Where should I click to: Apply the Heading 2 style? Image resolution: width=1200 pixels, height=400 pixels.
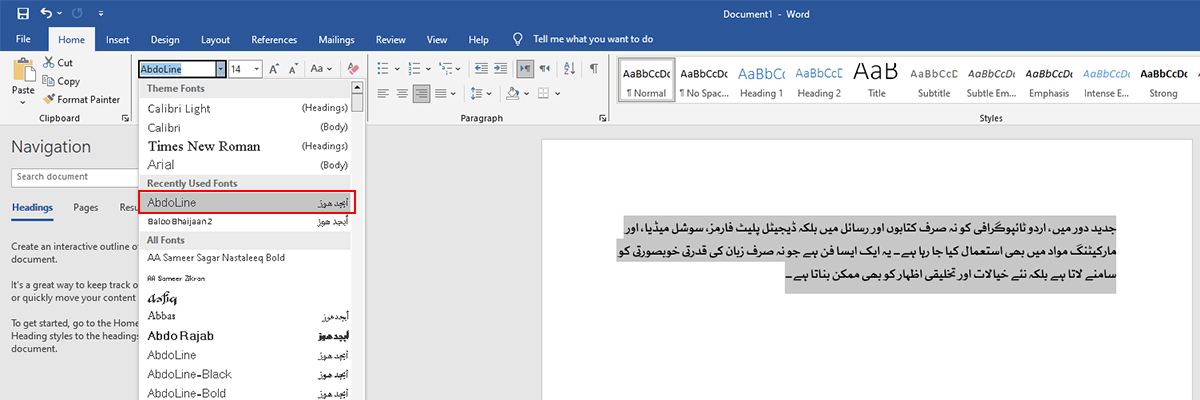point(818,81)
